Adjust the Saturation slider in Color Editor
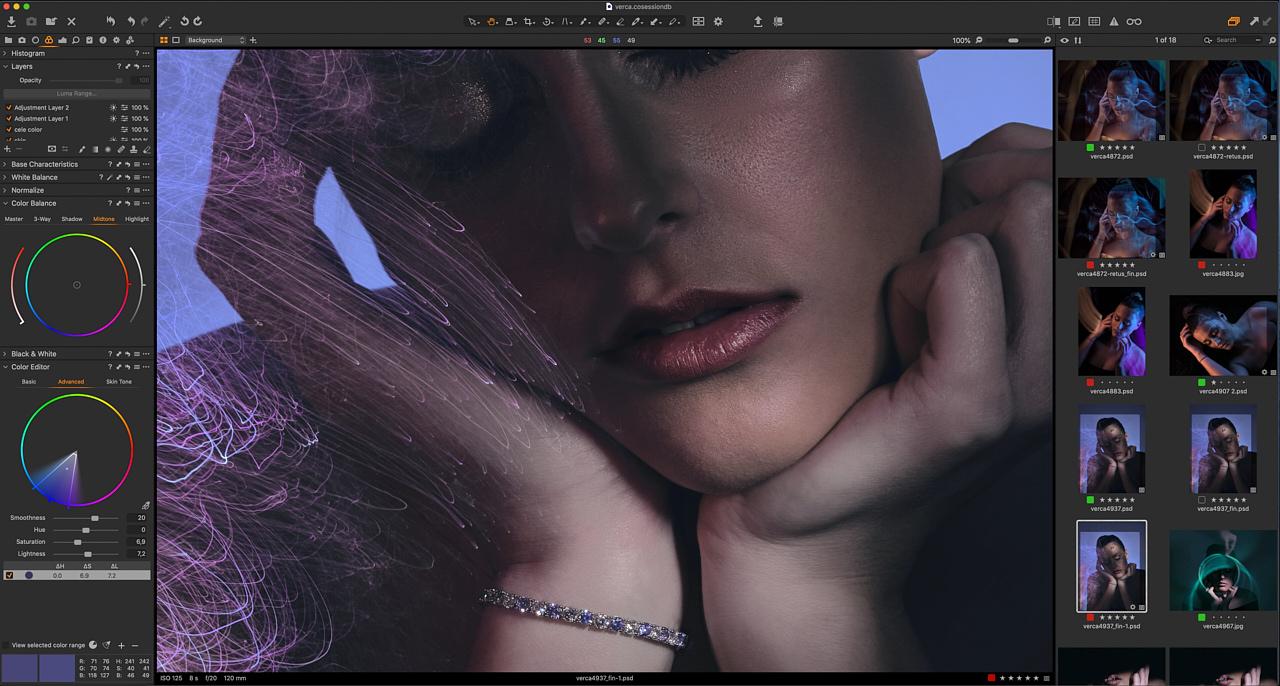The height and width of the screenshot is (686, 1280). click(x=78, y=542)
